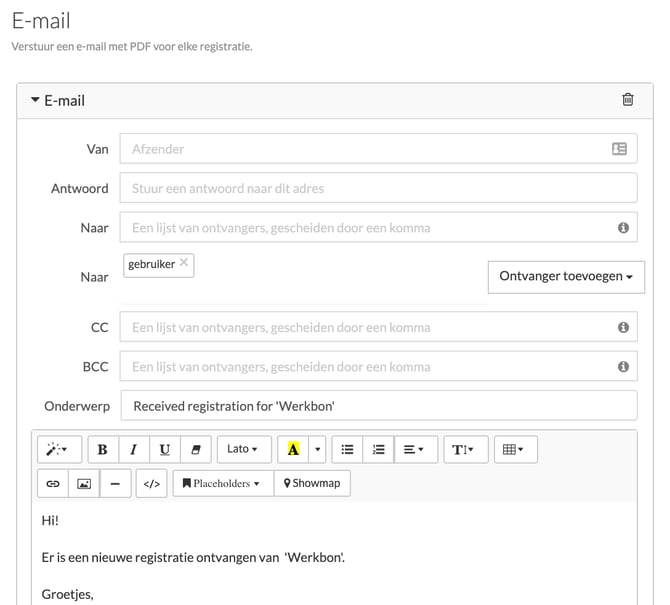The height and width of the screenshot is (605, 670).
Task: Apply the yellow highlight text color
Action: pyautogui.click(x=293, y=449)
